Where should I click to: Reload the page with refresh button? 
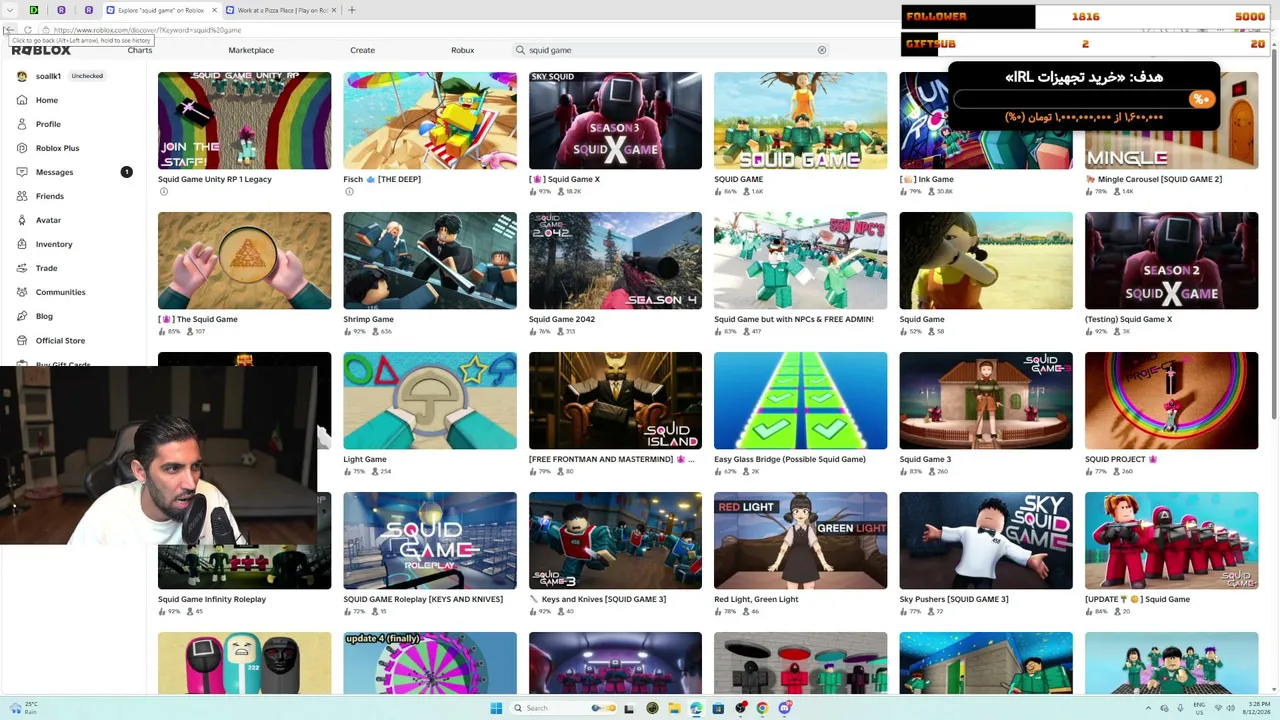(x=27, y=30)
